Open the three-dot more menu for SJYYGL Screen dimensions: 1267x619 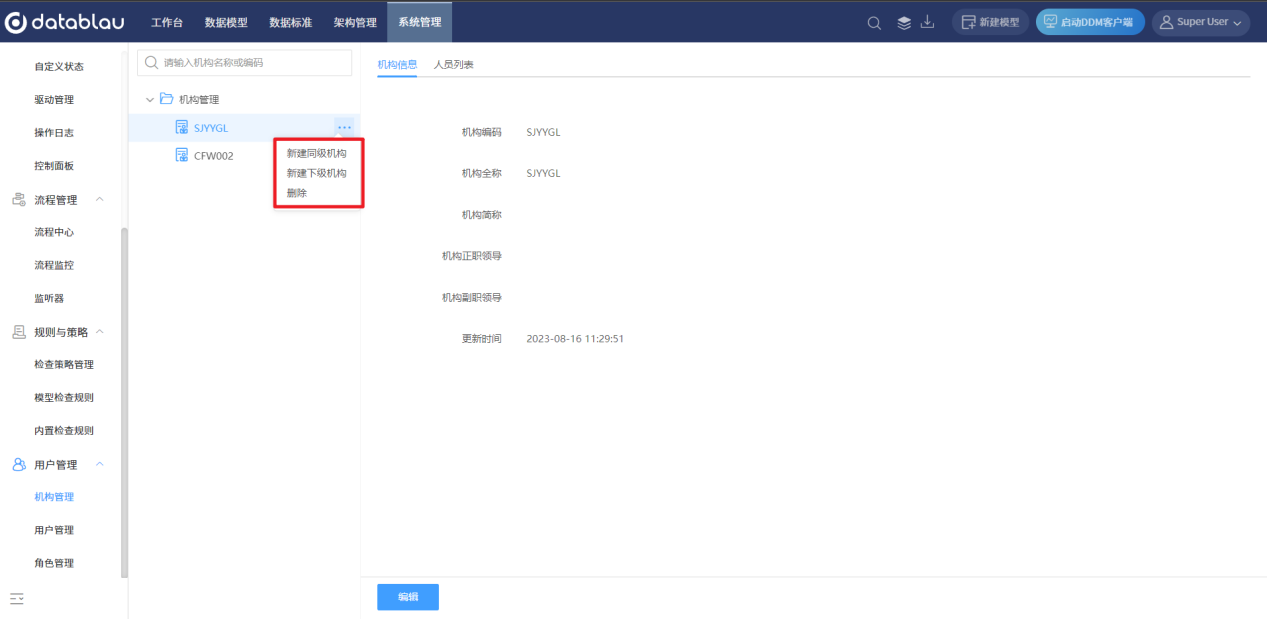[344, 127]
